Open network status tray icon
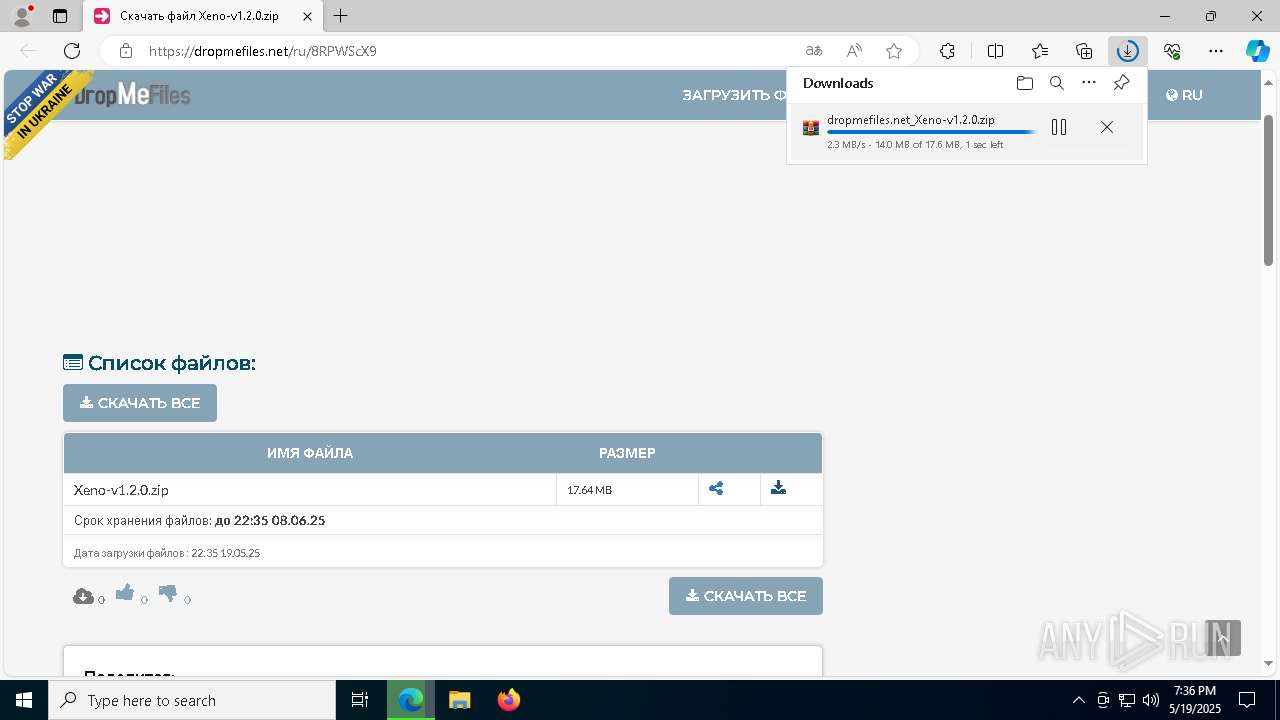 [1127, 700]
